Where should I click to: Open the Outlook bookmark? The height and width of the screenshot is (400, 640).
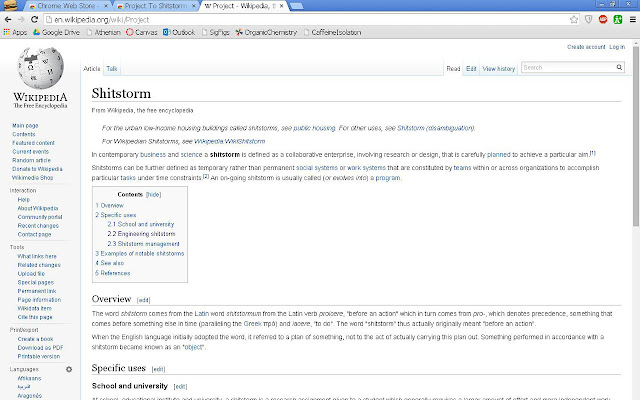point(179,32)
